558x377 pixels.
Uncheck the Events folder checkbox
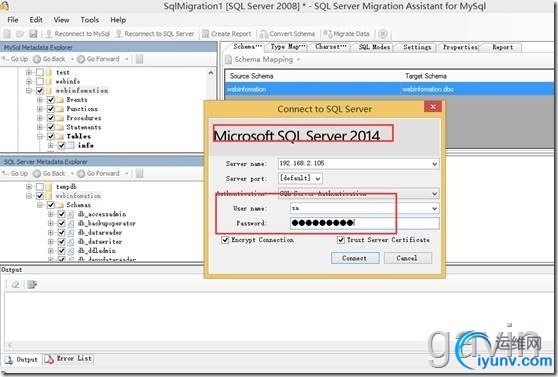(x=51, y=100)
